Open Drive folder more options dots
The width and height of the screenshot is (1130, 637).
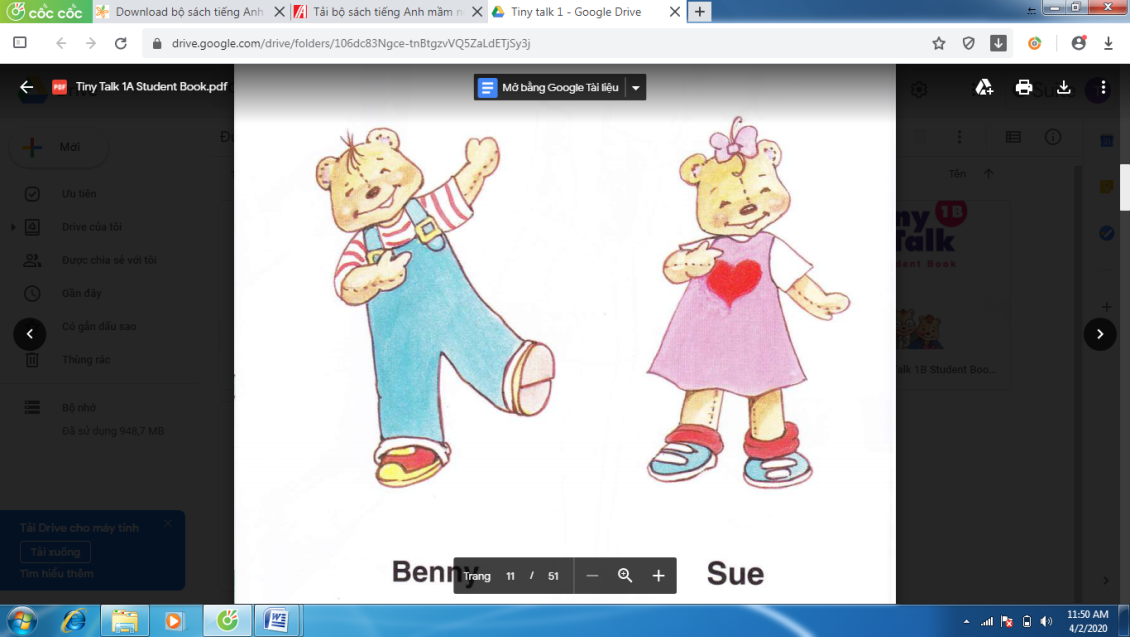[959, 137]
